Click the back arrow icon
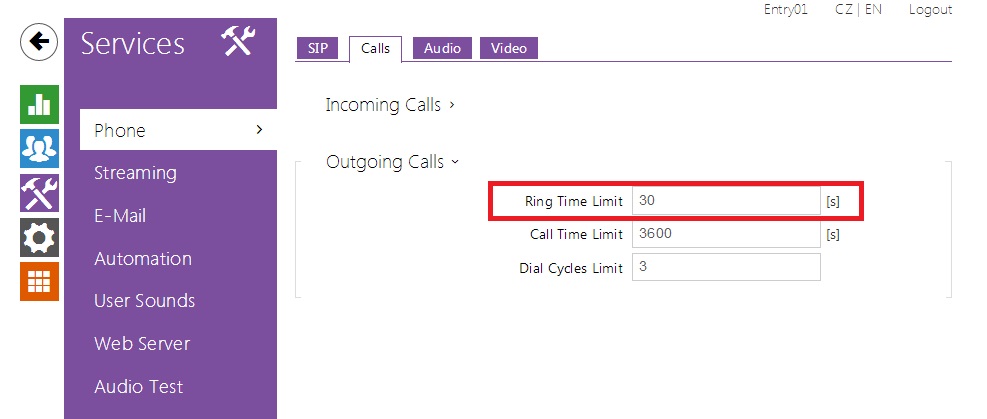Viewport: 987px width, 419px height. [38, 42]
